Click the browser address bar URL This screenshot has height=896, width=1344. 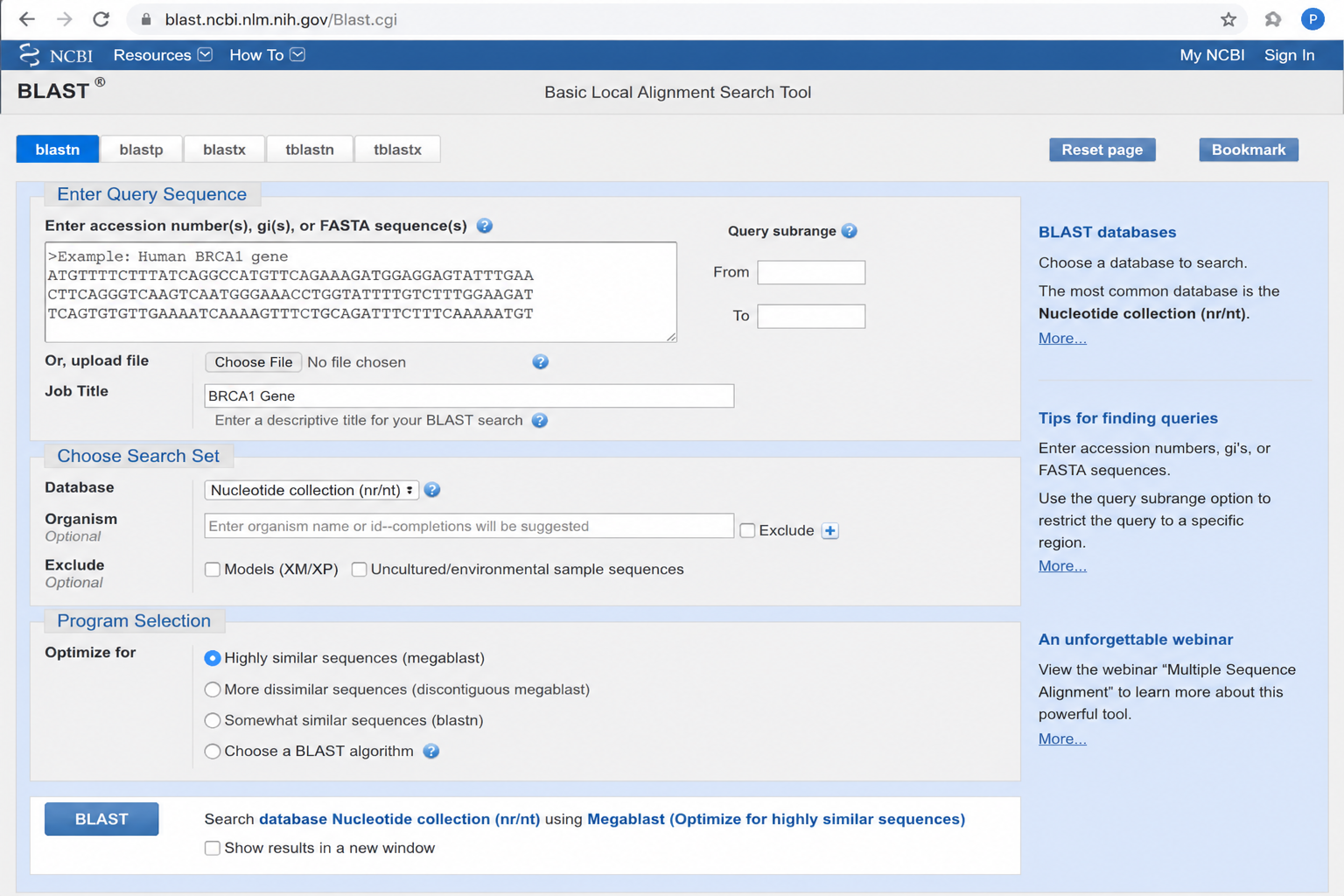click(281, 19)
